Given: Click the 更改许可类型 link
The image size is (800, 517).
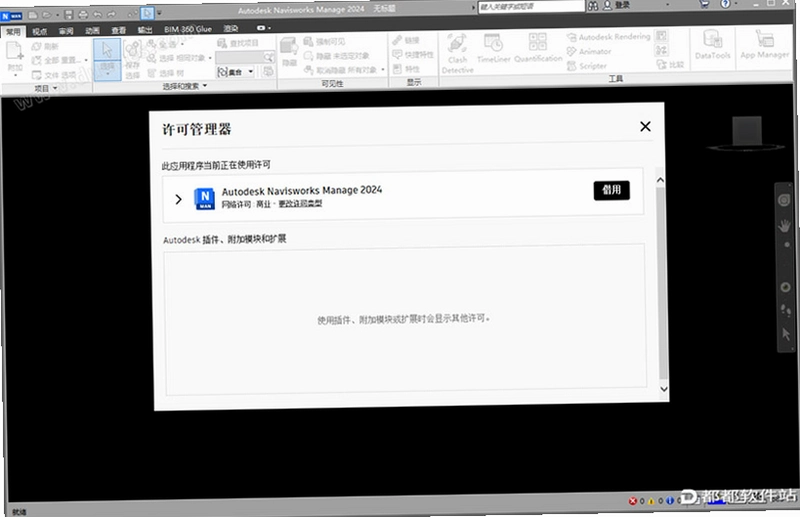Looking at the screenshot, I should (x=300, y=203).
